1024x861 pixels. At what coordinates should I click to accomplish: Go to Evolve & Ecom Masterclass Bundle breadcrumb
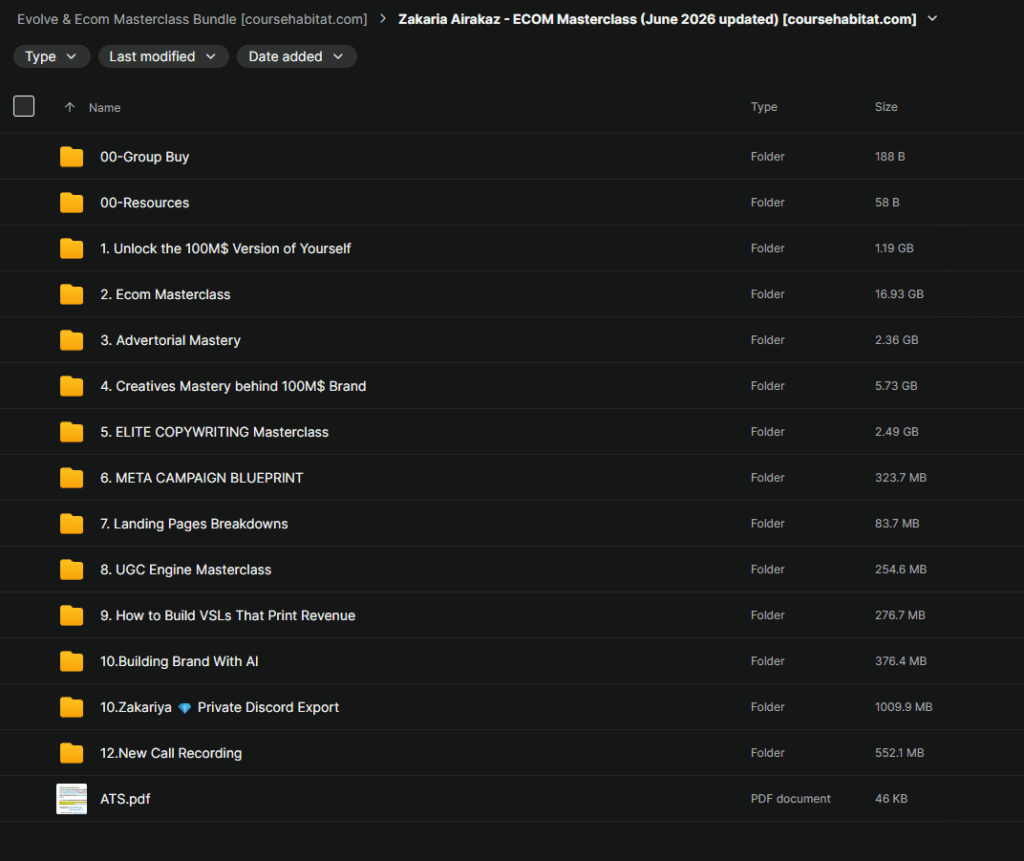pos(192,20)
